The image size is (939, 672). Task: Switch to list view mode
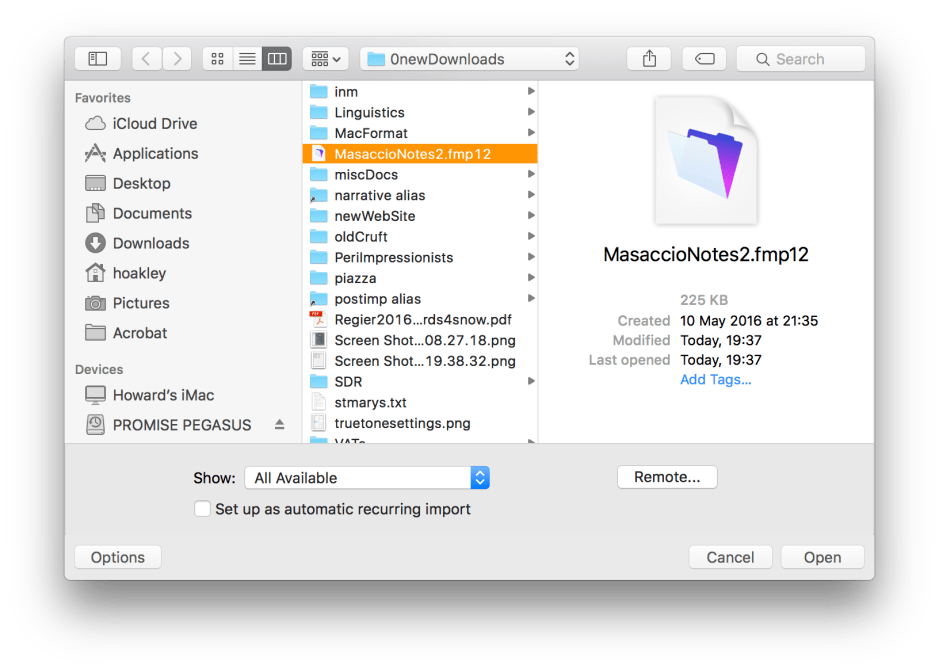247,59
